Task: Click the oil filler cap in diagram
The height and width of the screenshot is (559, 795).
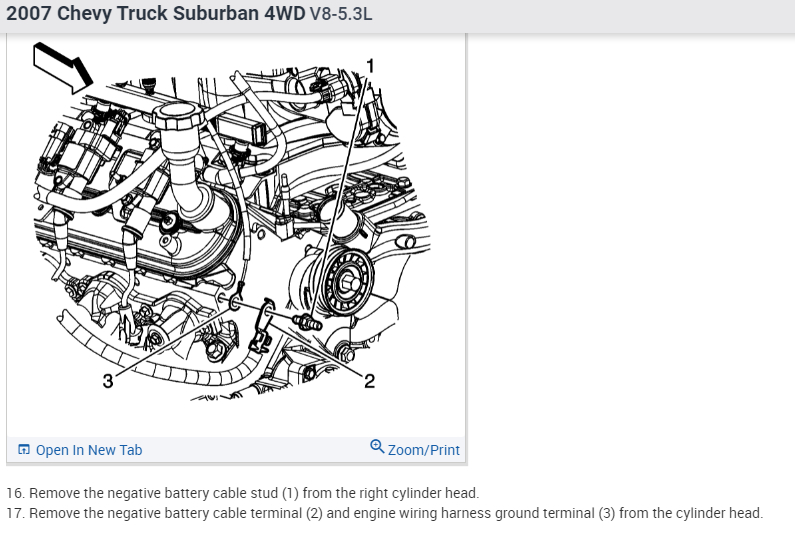Action: (179, 116)
